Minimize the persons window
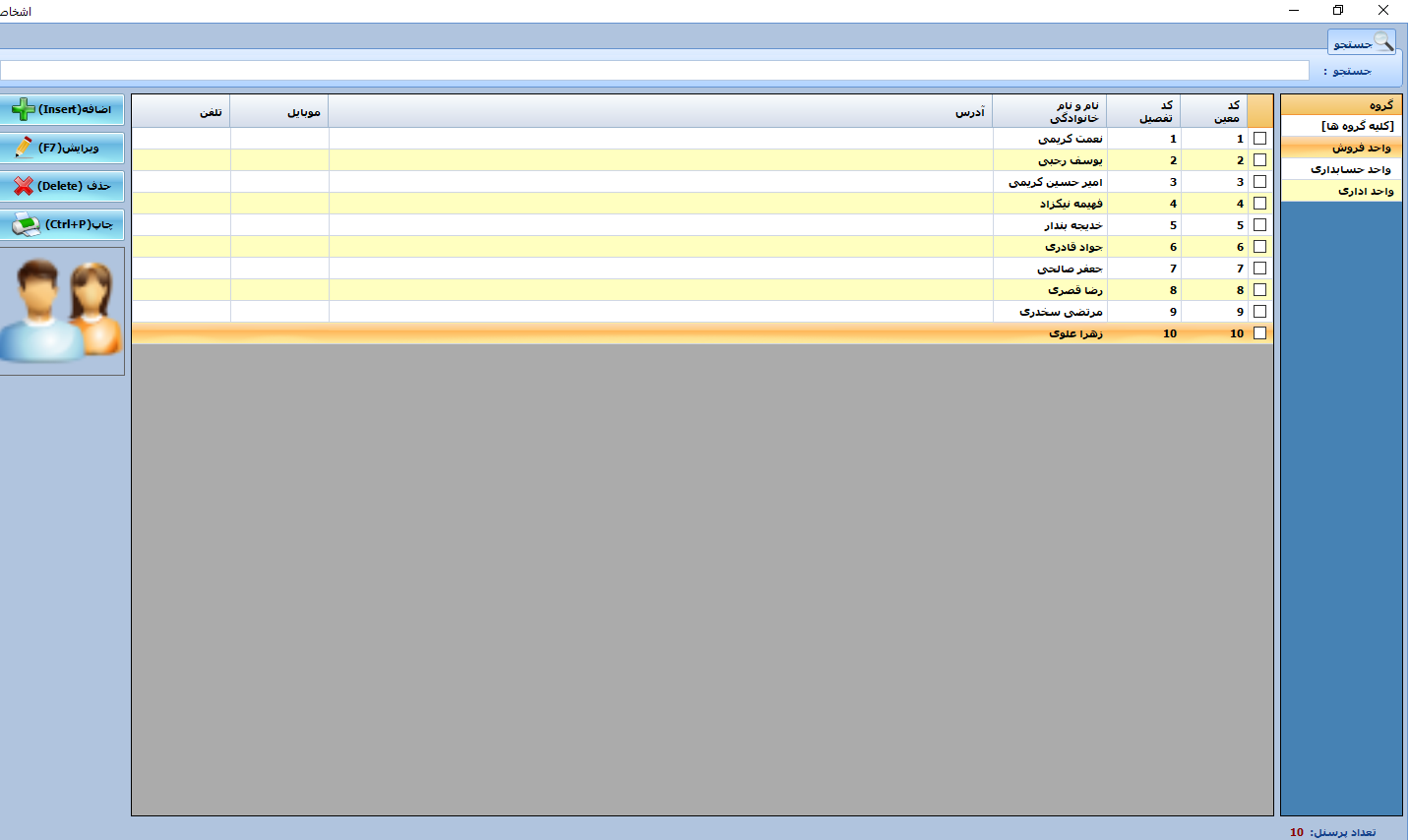This screenshot has height=840, width=1409. tap(1294, 10)
